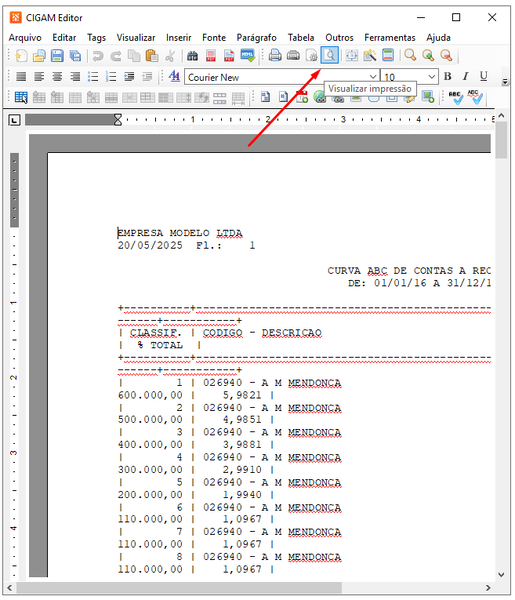
Task: Open Visualizar impressão print preview
Action: pos(329,55)
